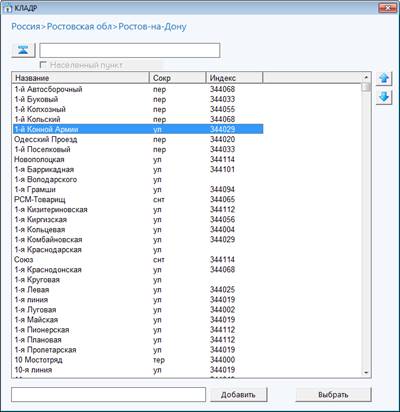Viewport: 400px width, 412px height.
Task: Click the scrollbar up arrow in list
Action: click(x=366, y=77)
